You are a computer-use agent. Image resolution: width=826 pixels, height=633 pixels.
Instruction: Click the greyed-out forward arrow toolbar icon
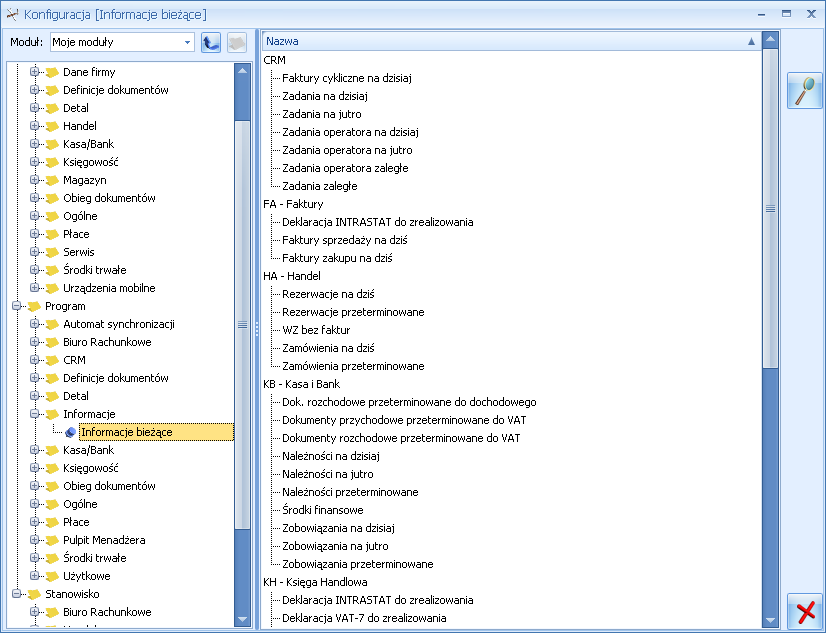coord(237,43)
